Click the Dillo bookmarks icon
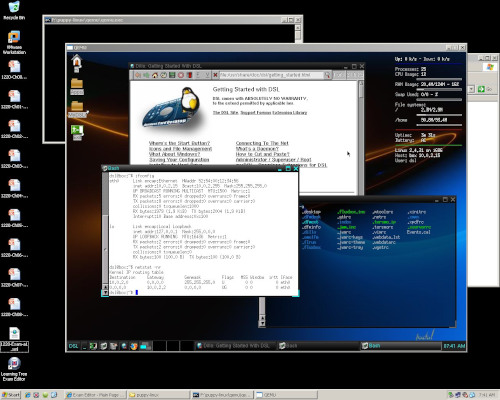Image resolution: width=500 pixels, height=400 pixels. point(189,75)
